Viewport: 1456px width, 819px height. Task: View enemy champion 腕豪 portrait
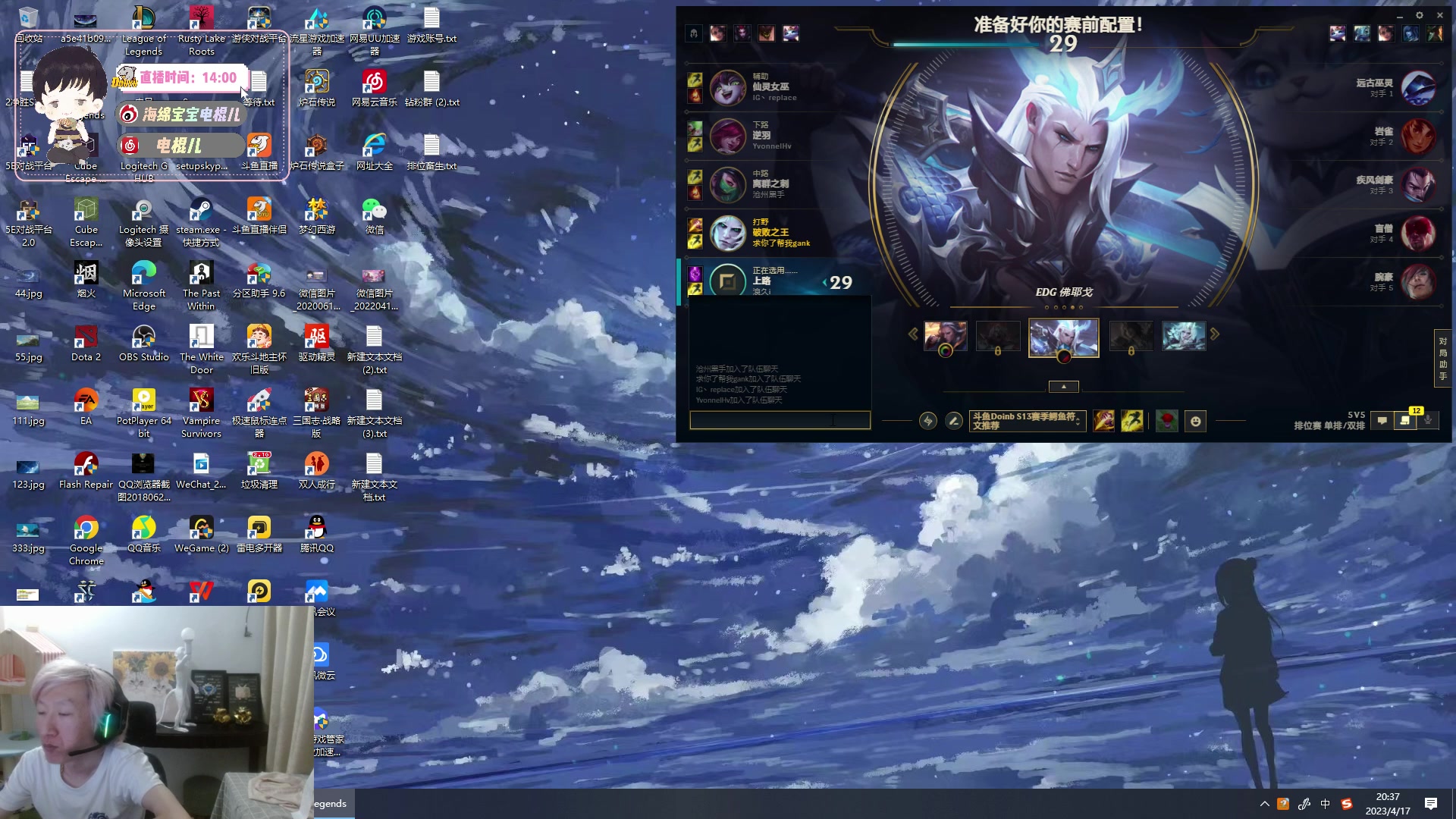[x=1418, y=281]
